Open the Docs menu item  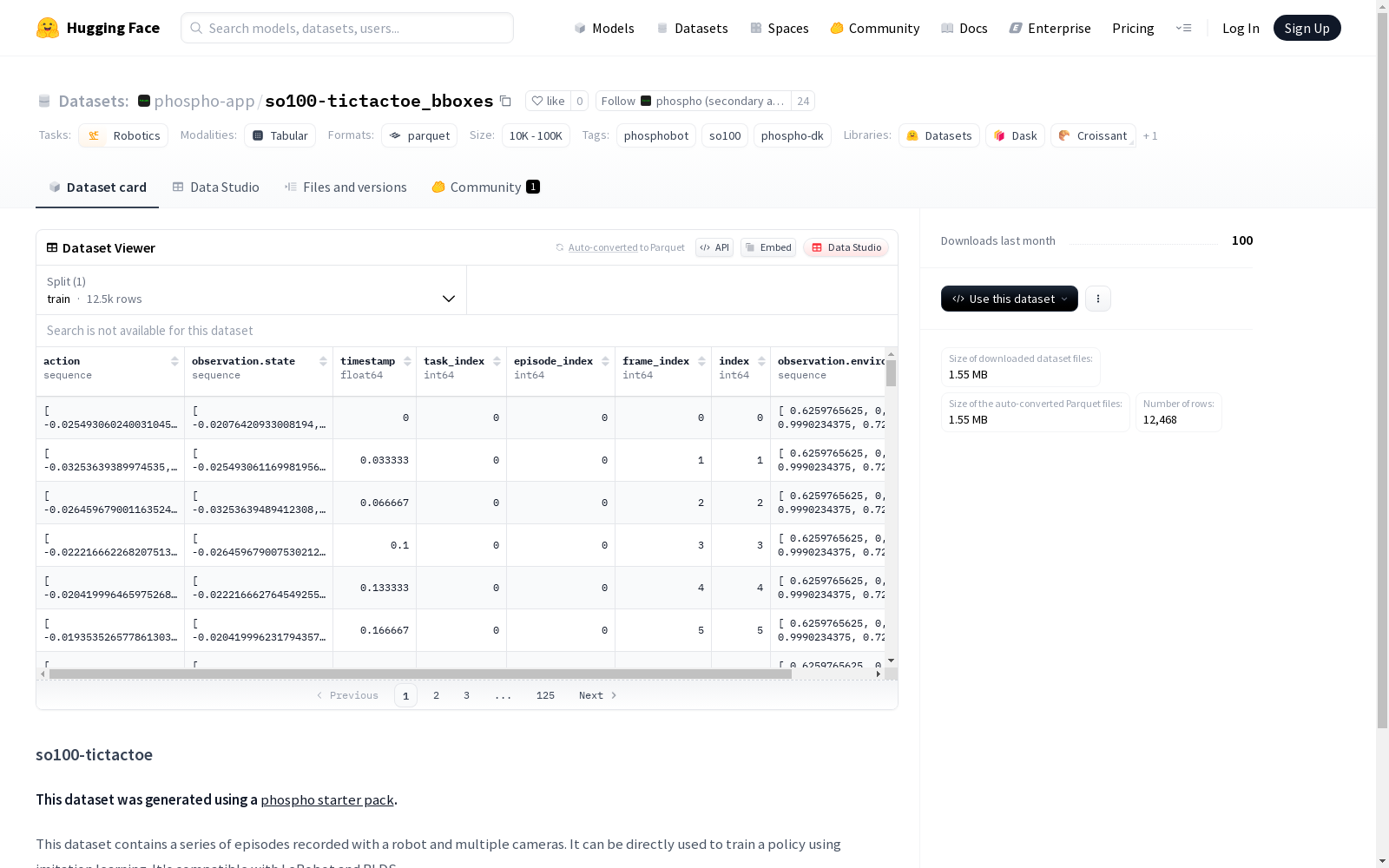(x=964, y=28)
